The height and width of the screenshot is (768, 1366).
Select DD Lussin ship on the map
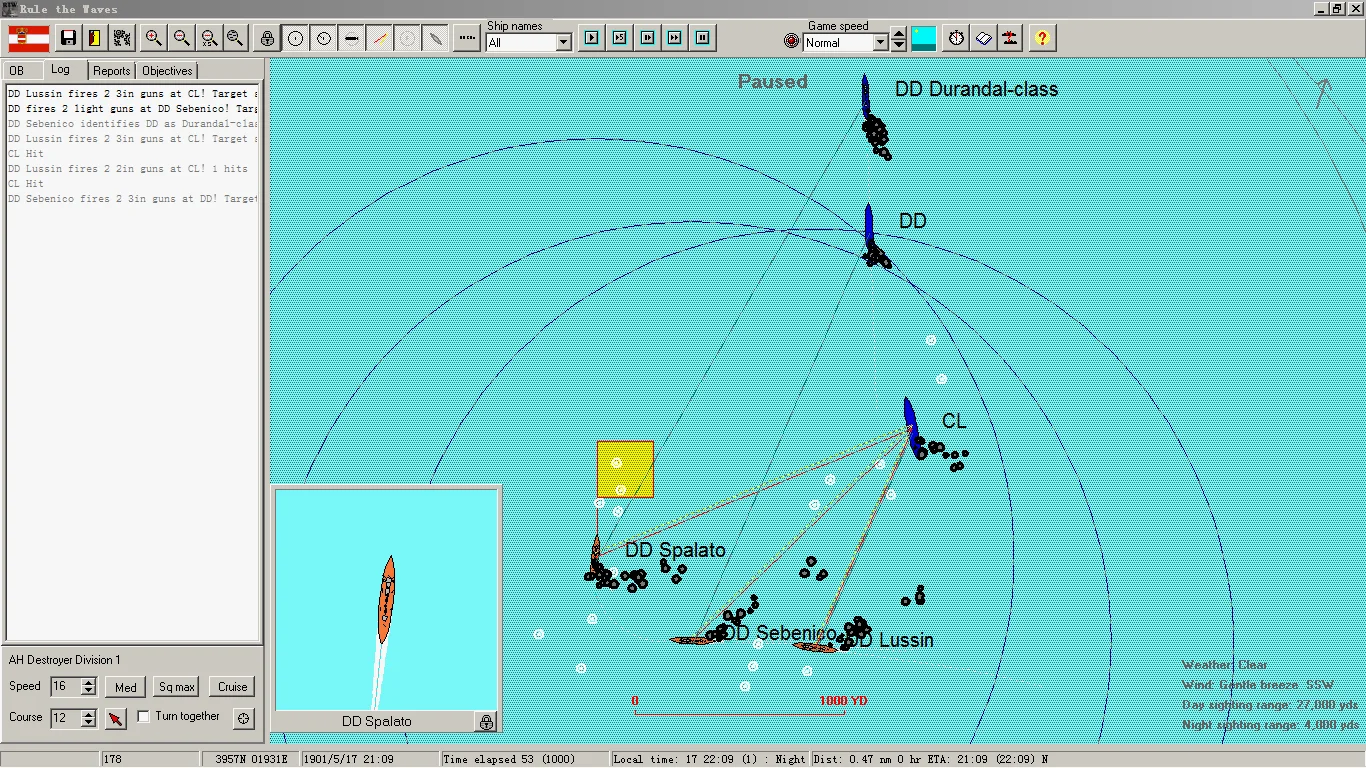(x=814, y=647)
